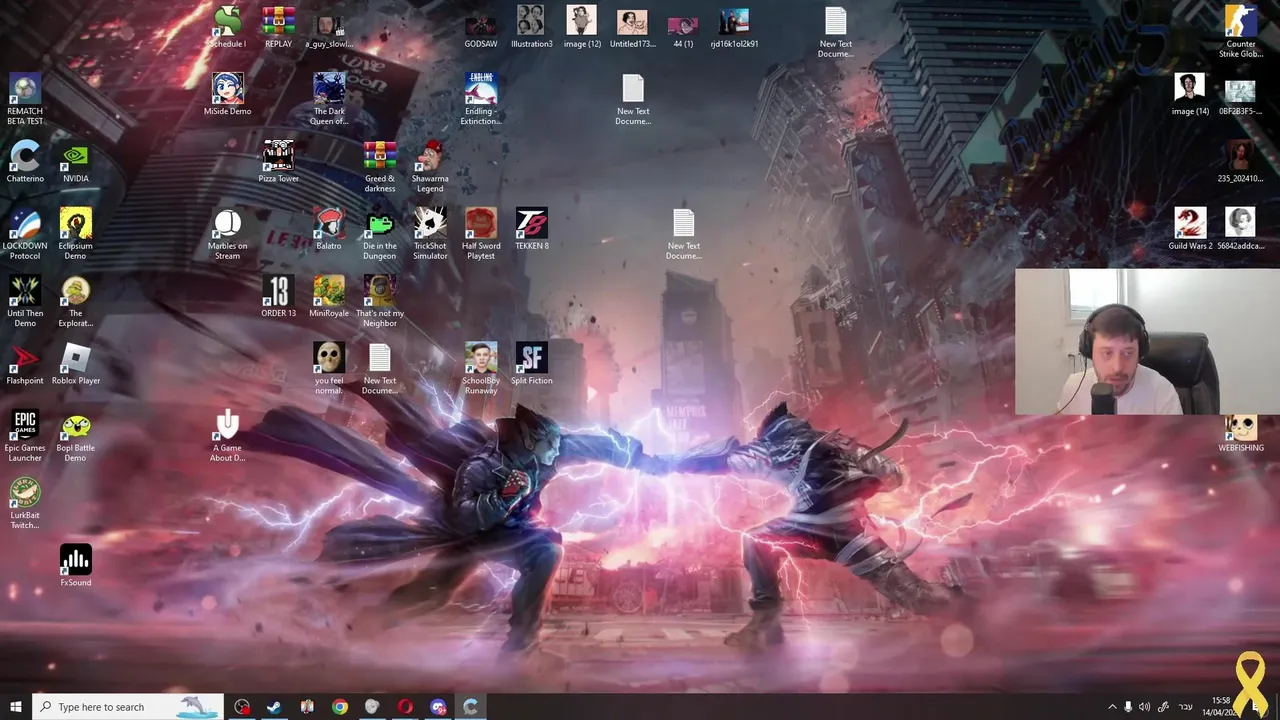Select the Marbles on Stream icon

[x=227, y=233]
